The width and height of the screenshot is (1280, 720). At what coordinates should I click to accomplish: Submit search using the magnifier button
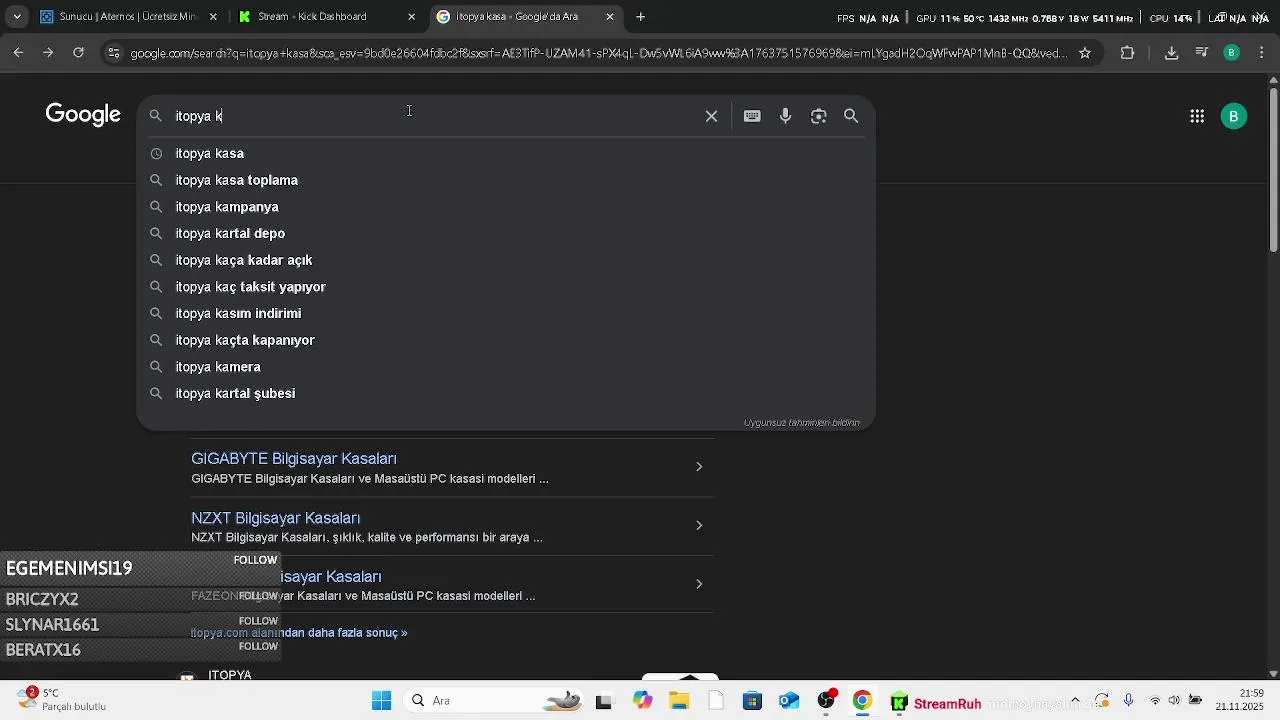click(x=851, y=116)
